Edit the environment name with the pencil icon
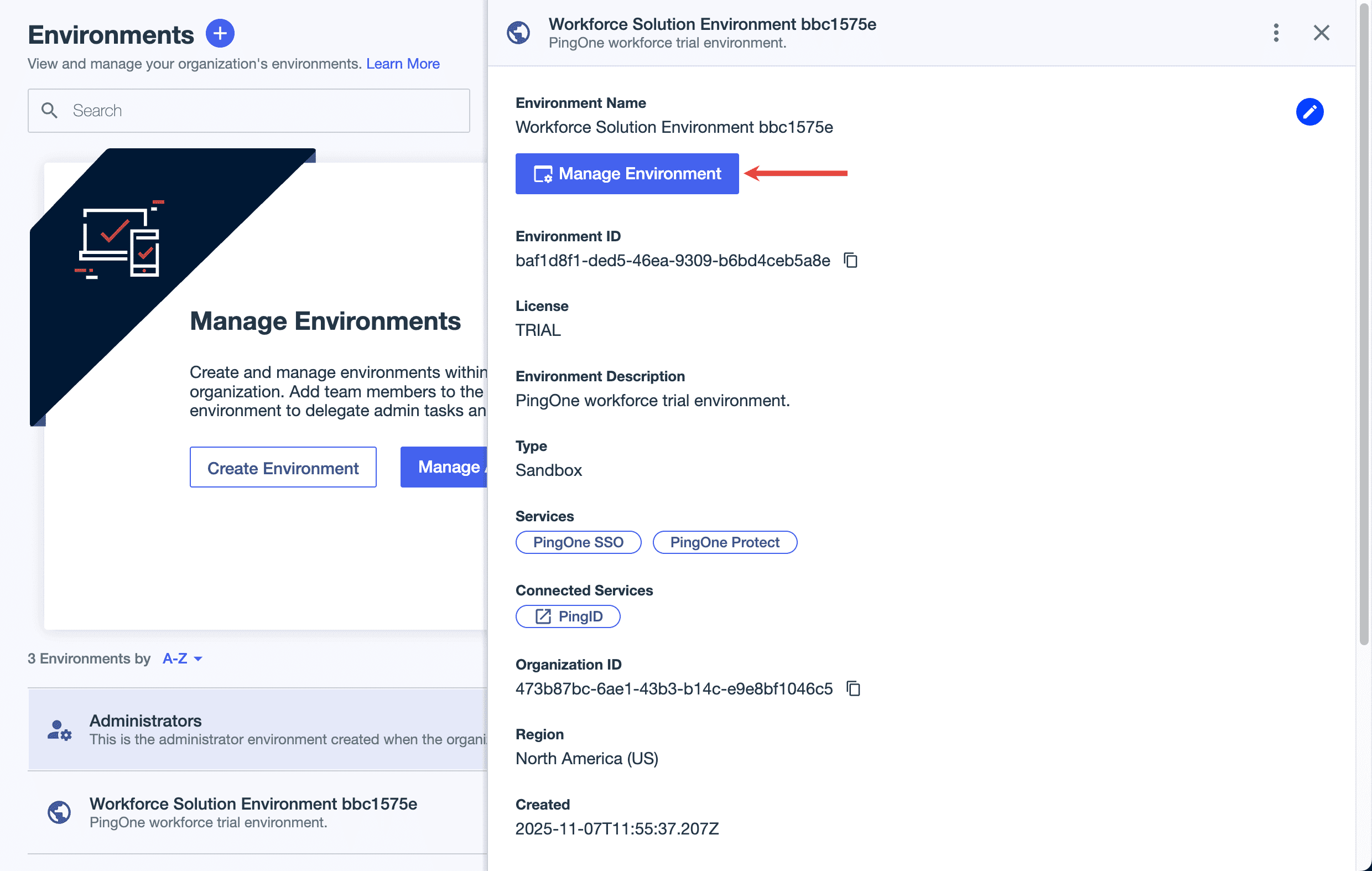The width and height of the screenshot is (1372, 871). pos(1310,112)
